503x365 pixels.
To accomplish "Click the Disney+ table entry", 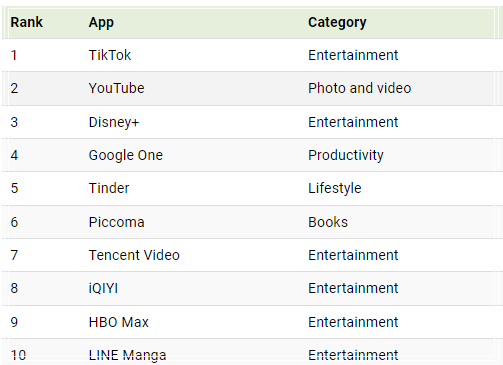I will [x=114, y=122].
